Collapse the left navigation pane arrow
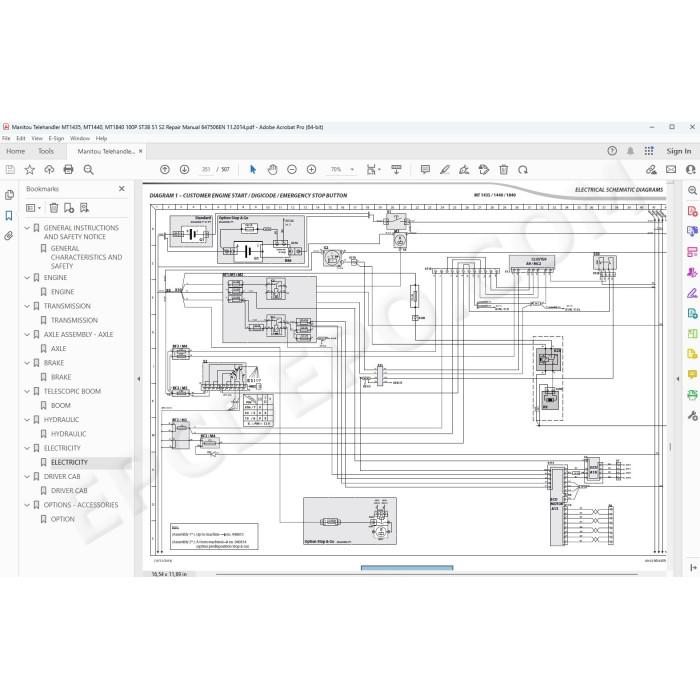Viewport: 700px width, 700px height. [x=138, y=379]
